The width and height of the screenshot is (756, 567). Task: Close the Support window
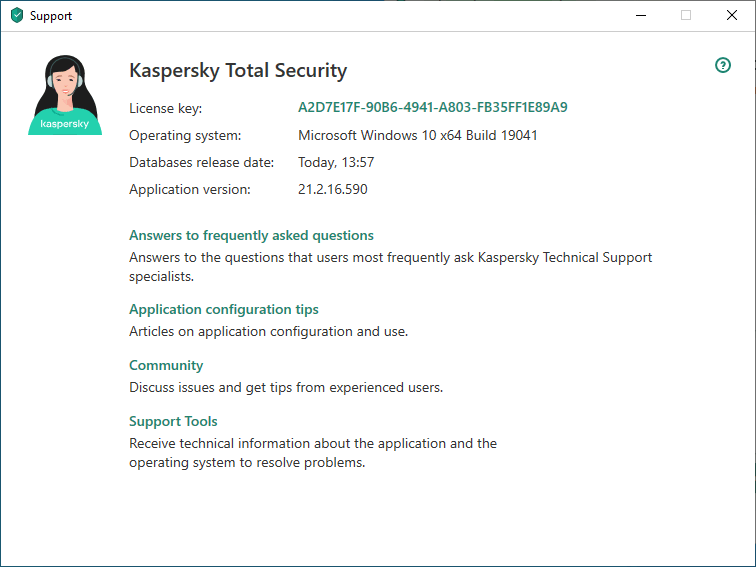point(731,16)
